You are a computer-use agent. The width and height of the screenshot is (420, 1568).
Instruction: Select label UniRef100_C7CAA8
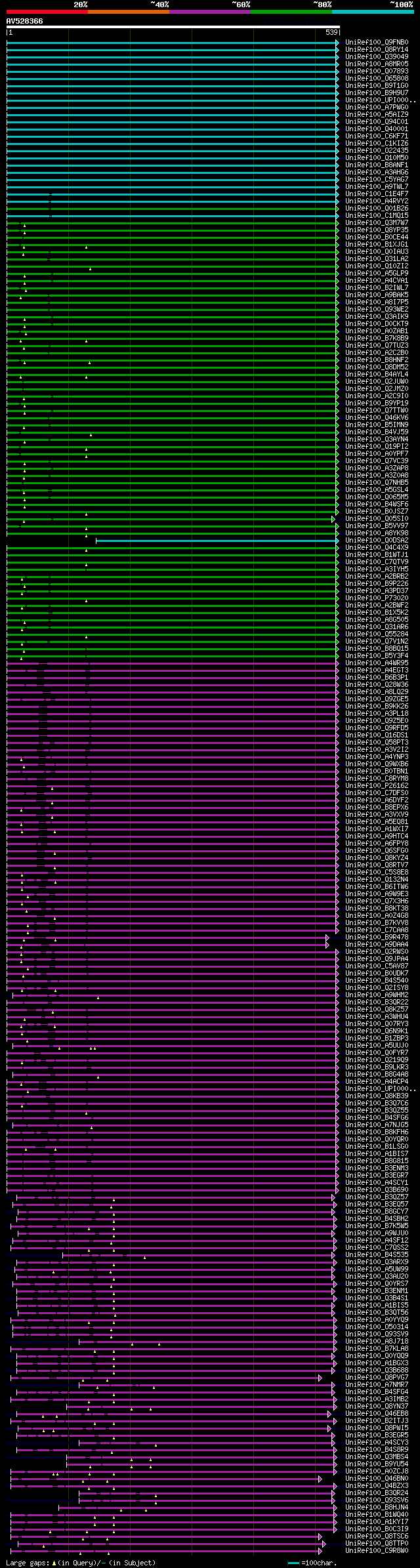coord(377,930)
